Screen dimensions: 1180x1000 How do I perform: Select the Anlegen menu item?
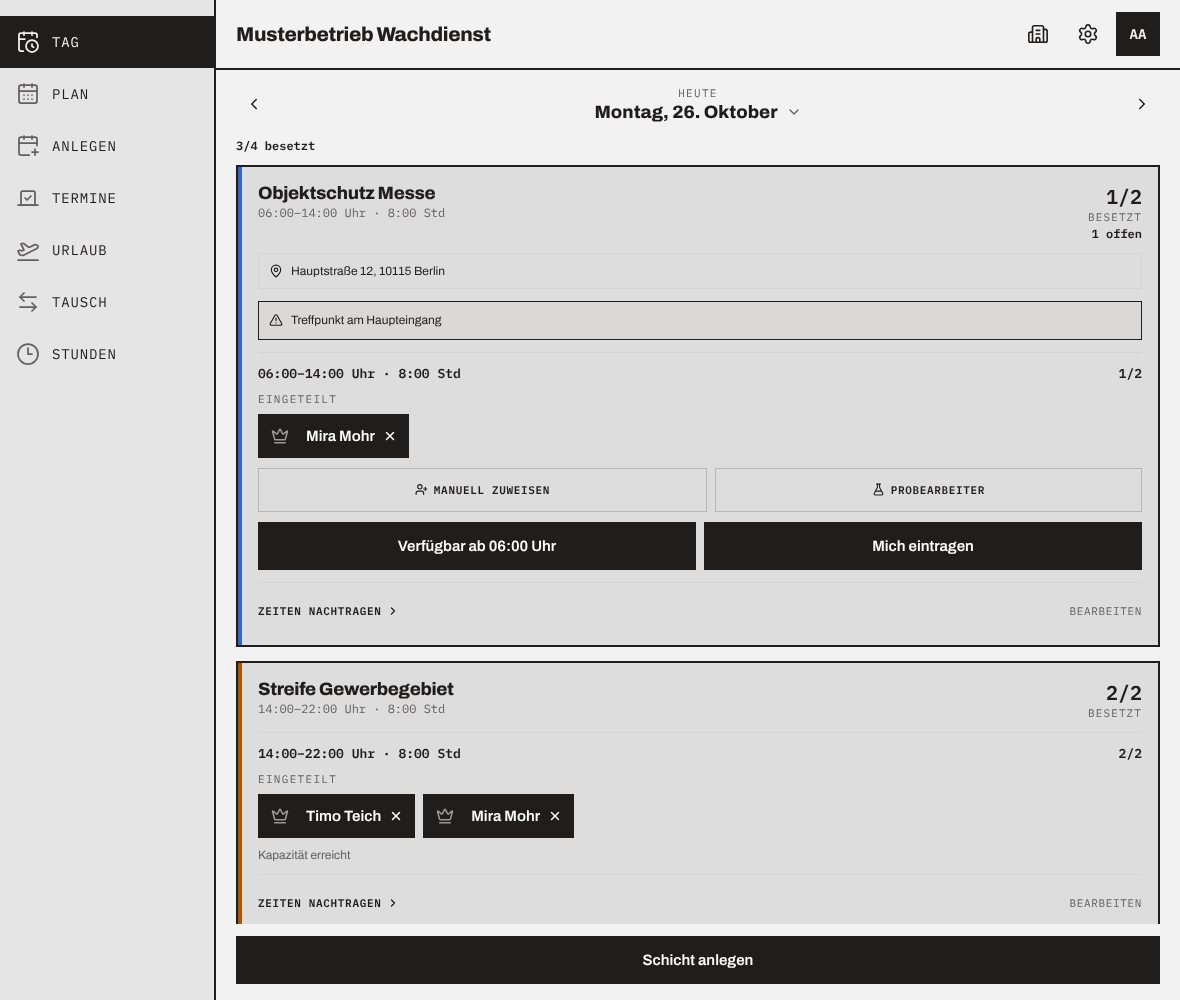click(107, 146)
